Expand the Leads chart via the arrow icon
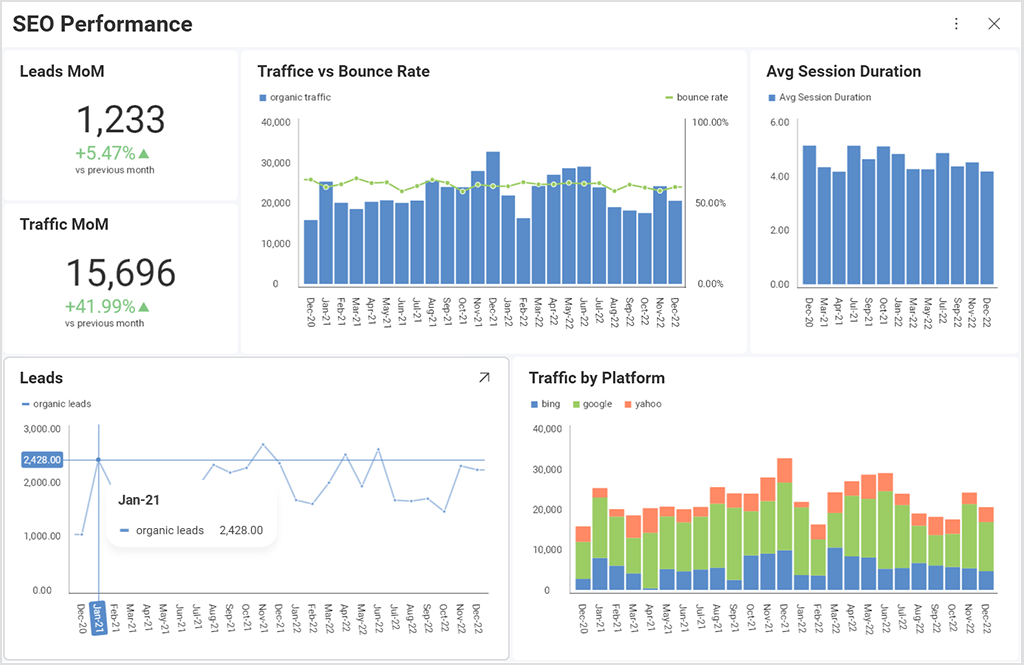Image resolution: width=1024 pixels, height=665 pixels. click(484, 378)
